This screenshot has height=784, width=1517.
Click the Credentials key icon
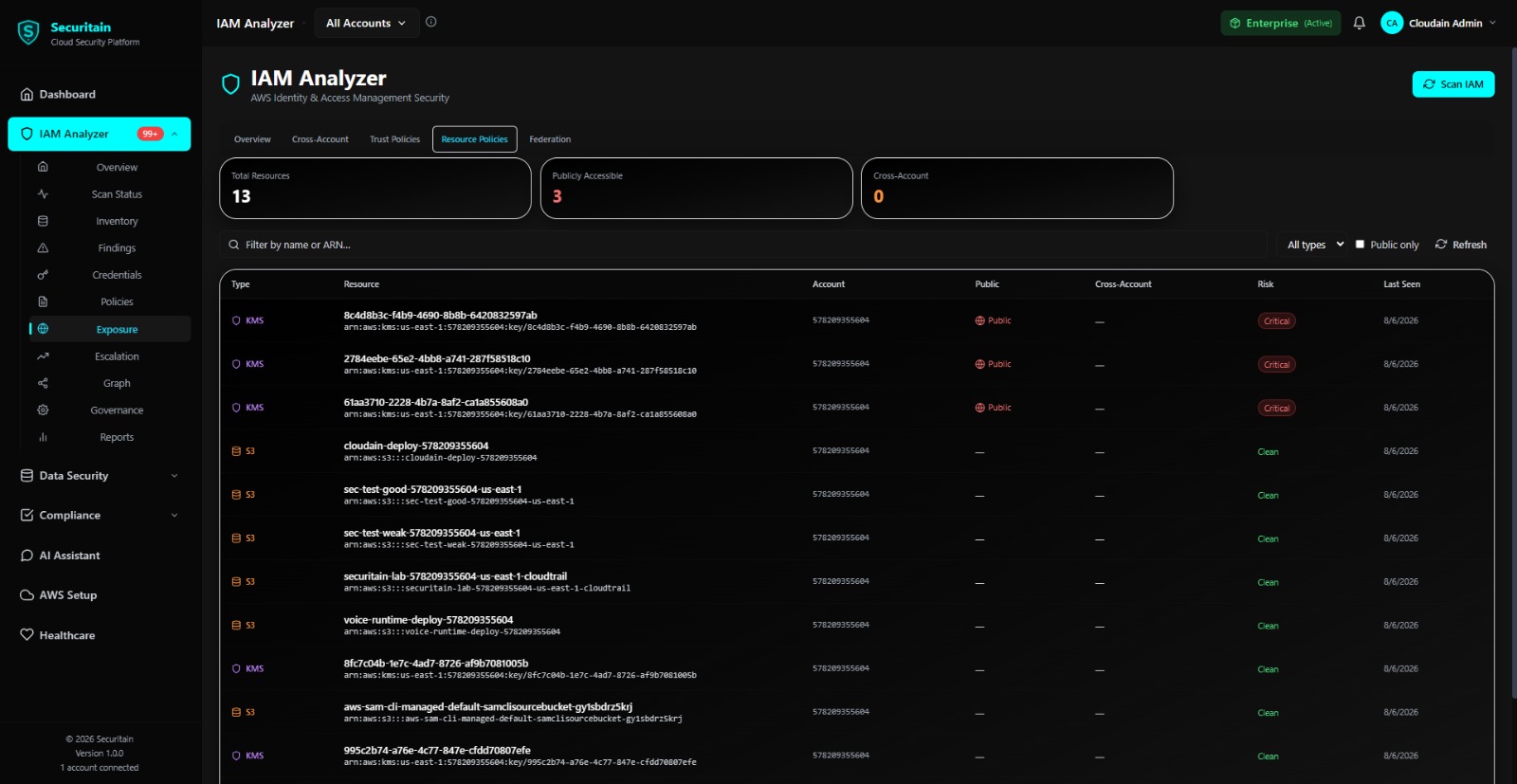[x=43, y=275]
